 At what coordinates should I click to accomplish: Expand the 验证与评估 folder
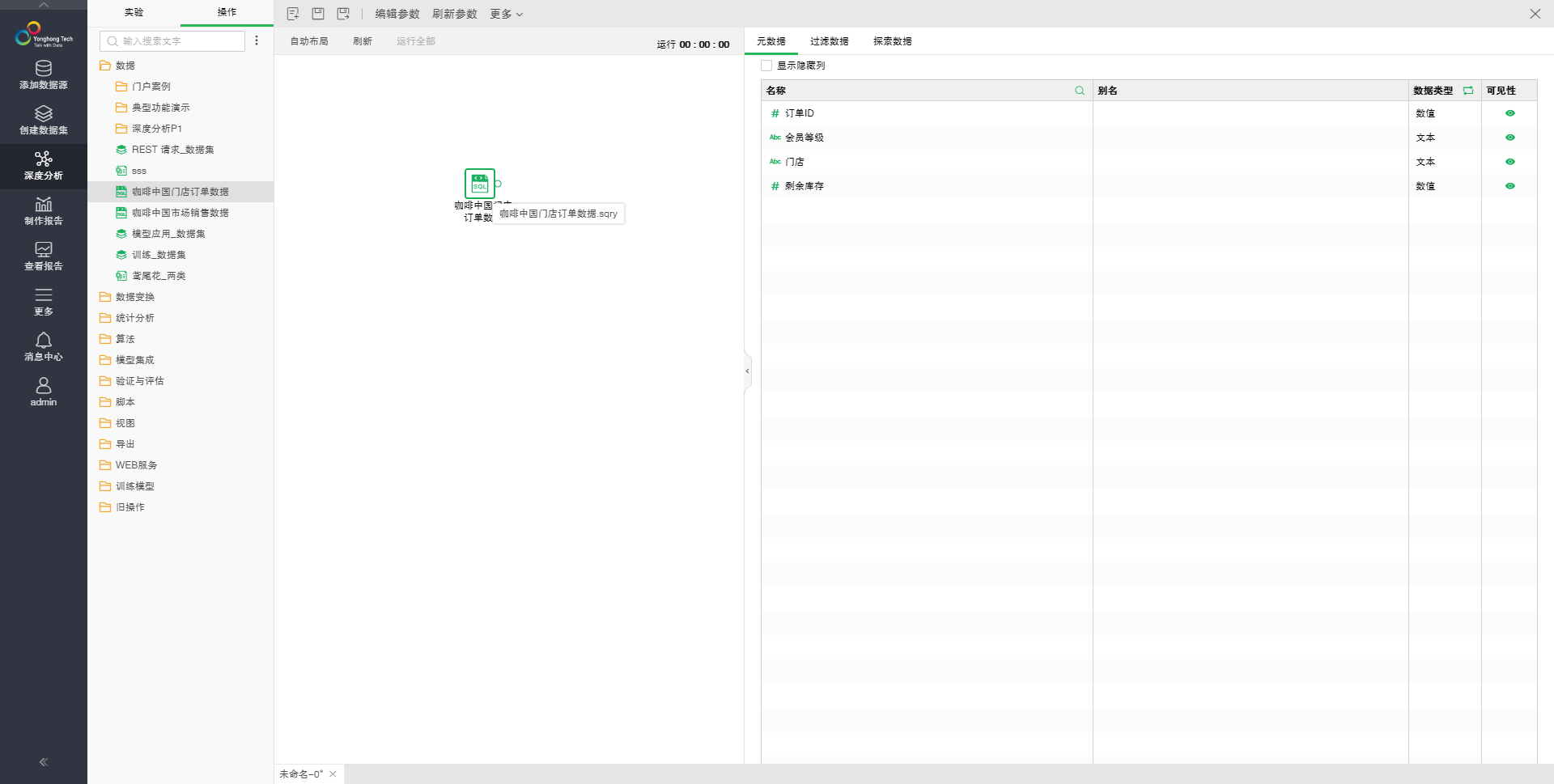(105, 381)
